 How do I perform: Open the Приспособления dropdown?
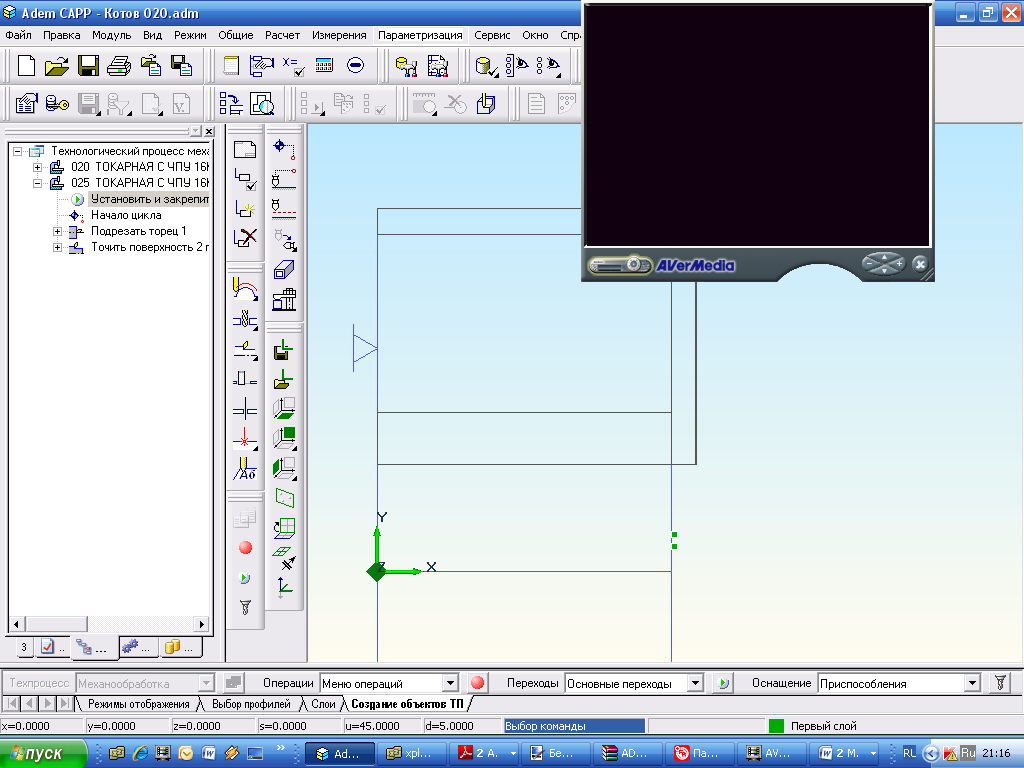click(x=972, y=683)
